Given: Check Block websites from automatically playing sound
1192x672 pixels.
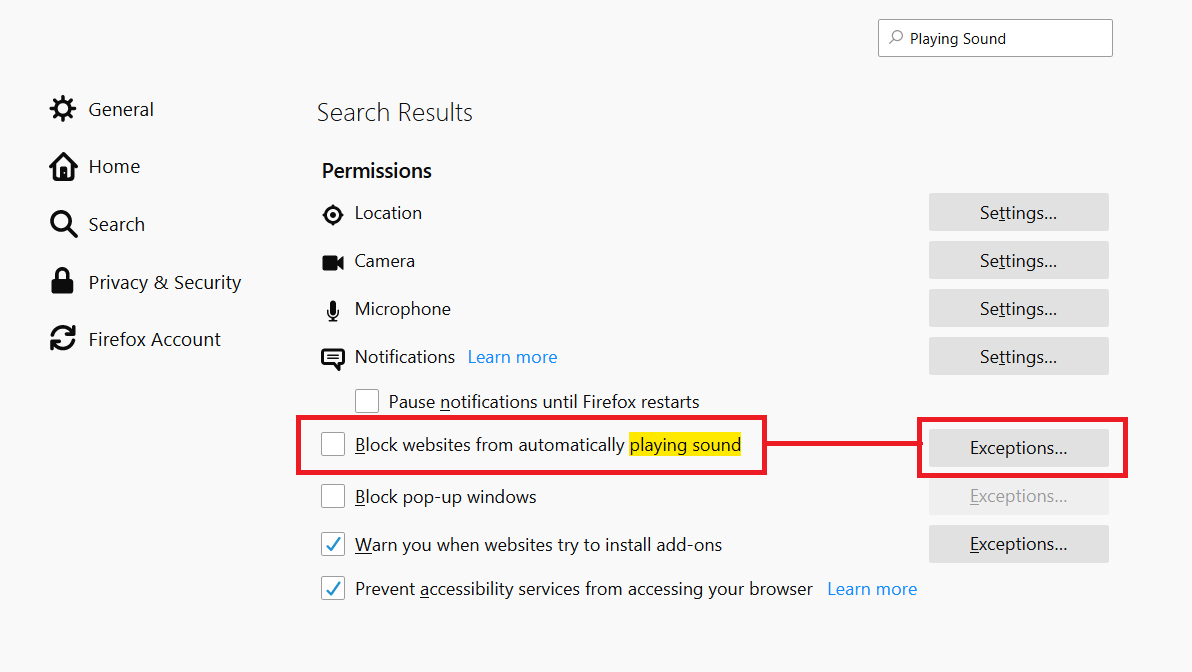Looking at the screenshot, I should pos(333,445).
